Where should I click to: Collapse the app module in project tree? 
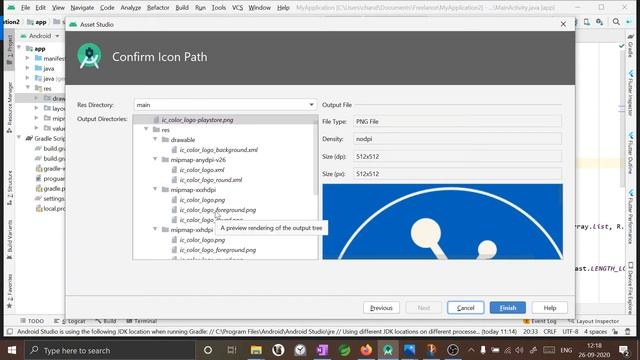point(19,48)
